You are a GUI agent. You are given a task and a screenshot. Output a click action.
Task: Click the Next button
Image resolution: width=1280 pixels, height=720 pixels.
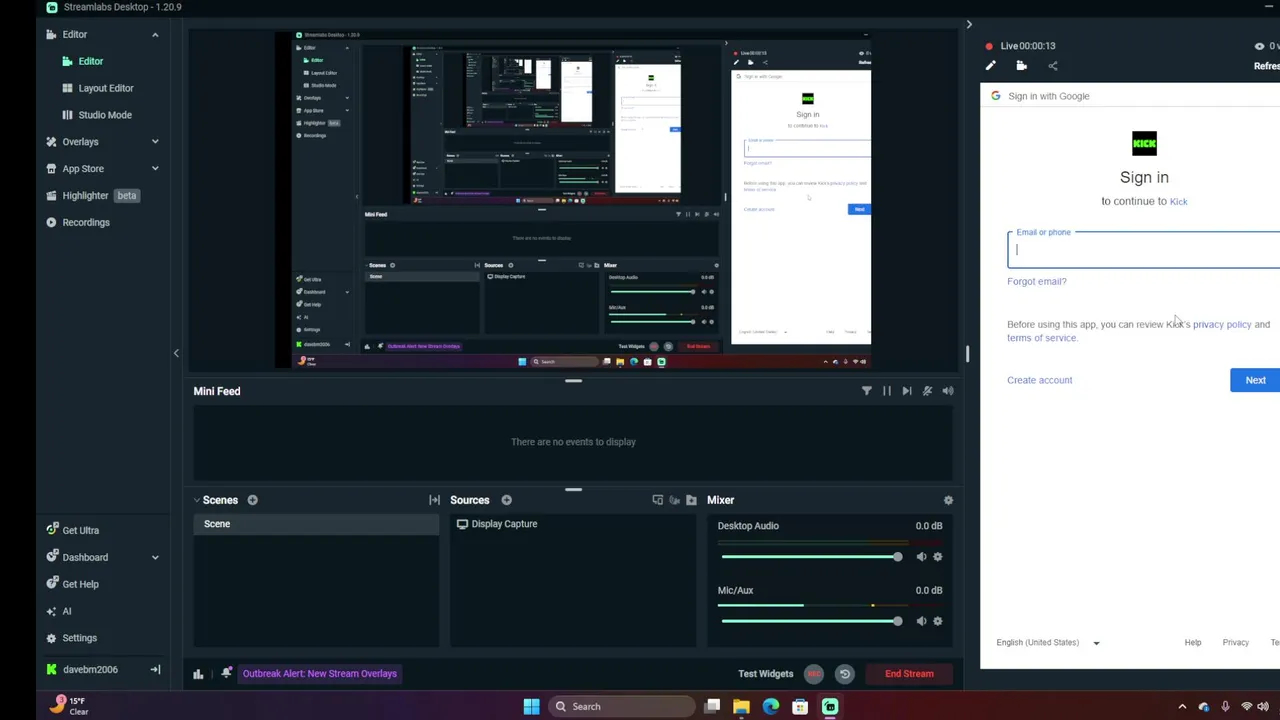pyautogui.click(x=1255, y=380)
